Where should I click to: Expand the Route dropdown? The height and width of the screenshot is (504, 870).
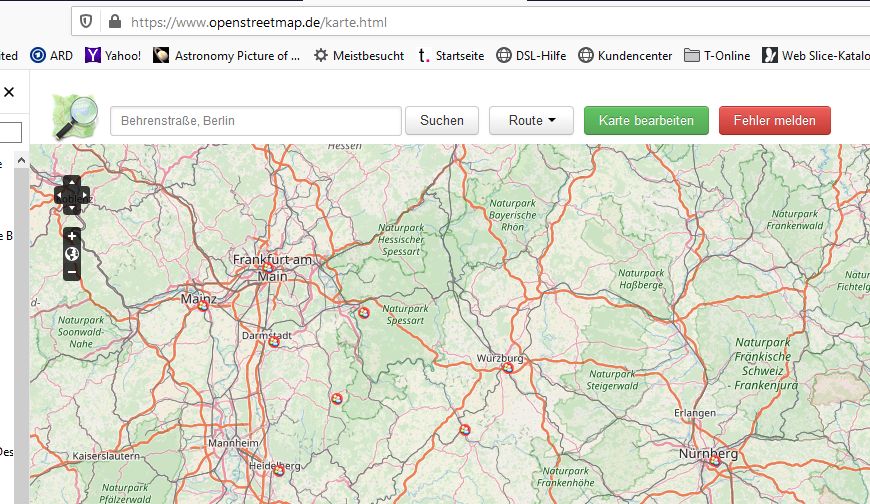[531, 120]
